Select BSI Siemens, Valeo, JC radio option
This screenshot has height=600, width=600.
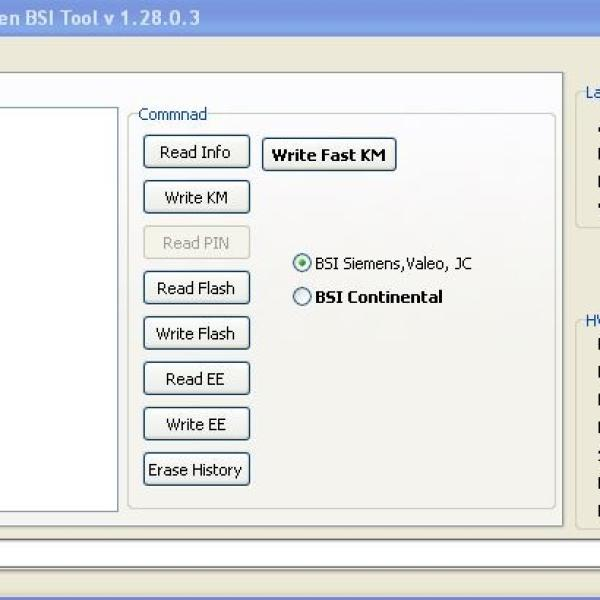tap(302, 264)
